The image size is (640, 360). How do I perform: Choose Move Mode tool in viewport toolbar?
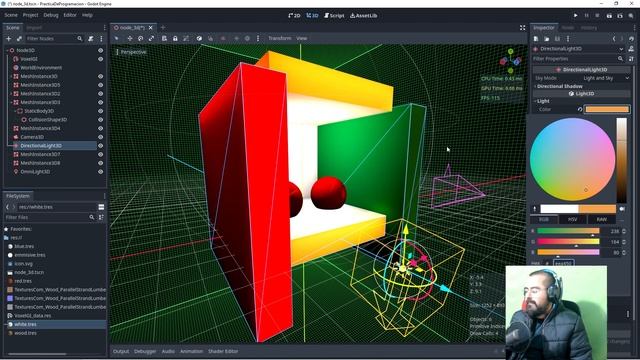coord(130,38)
